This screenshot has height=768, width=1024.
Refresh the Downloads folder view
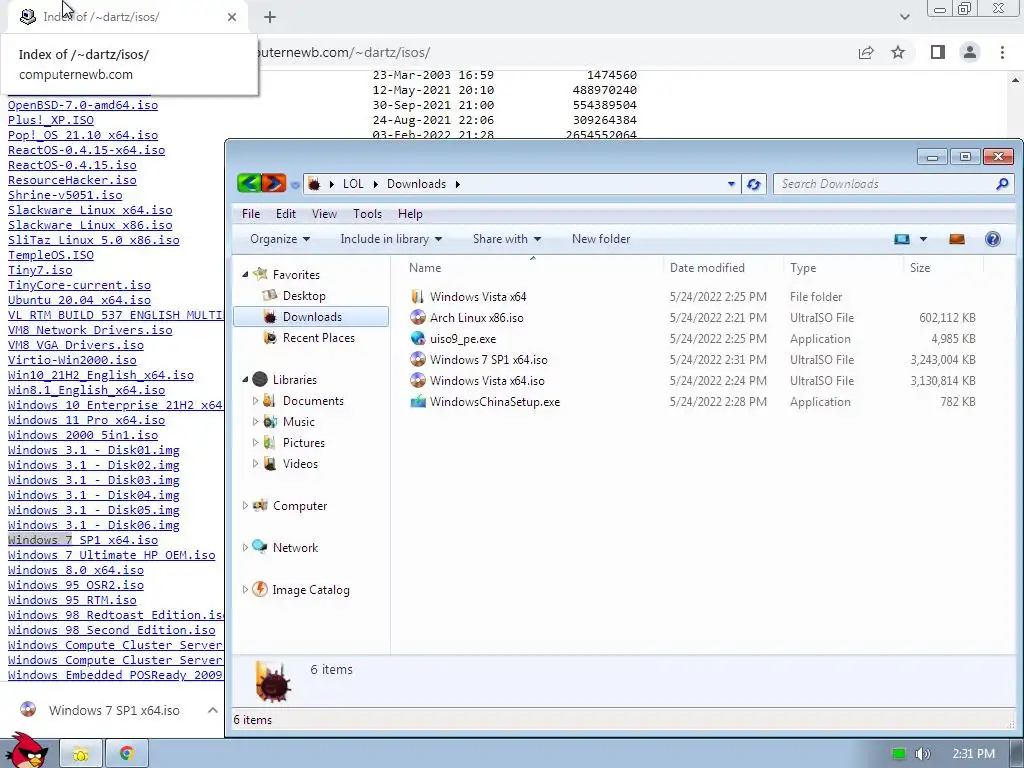753,184
